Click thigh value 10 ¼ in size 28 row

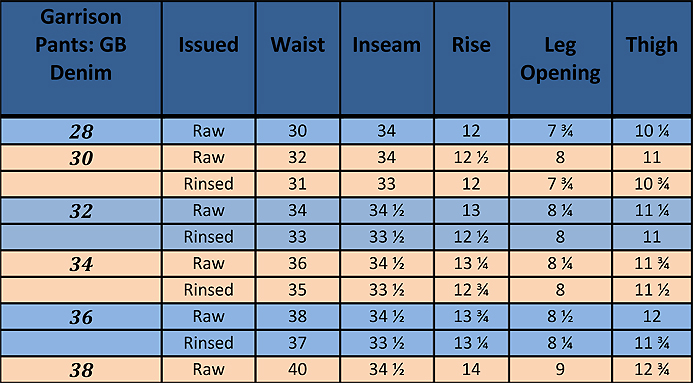click(652, 131)
